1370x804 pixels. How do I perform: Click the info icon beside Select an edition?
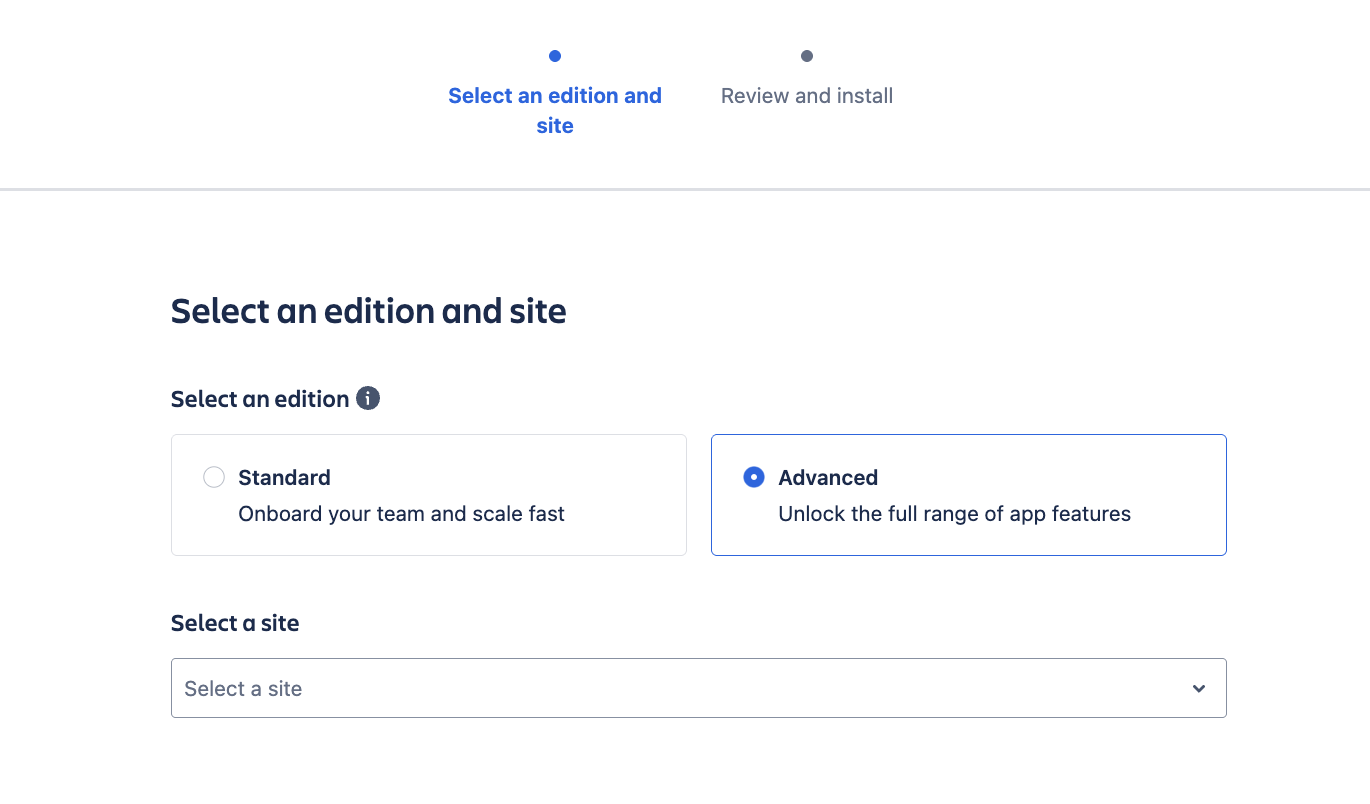[368, 399]
